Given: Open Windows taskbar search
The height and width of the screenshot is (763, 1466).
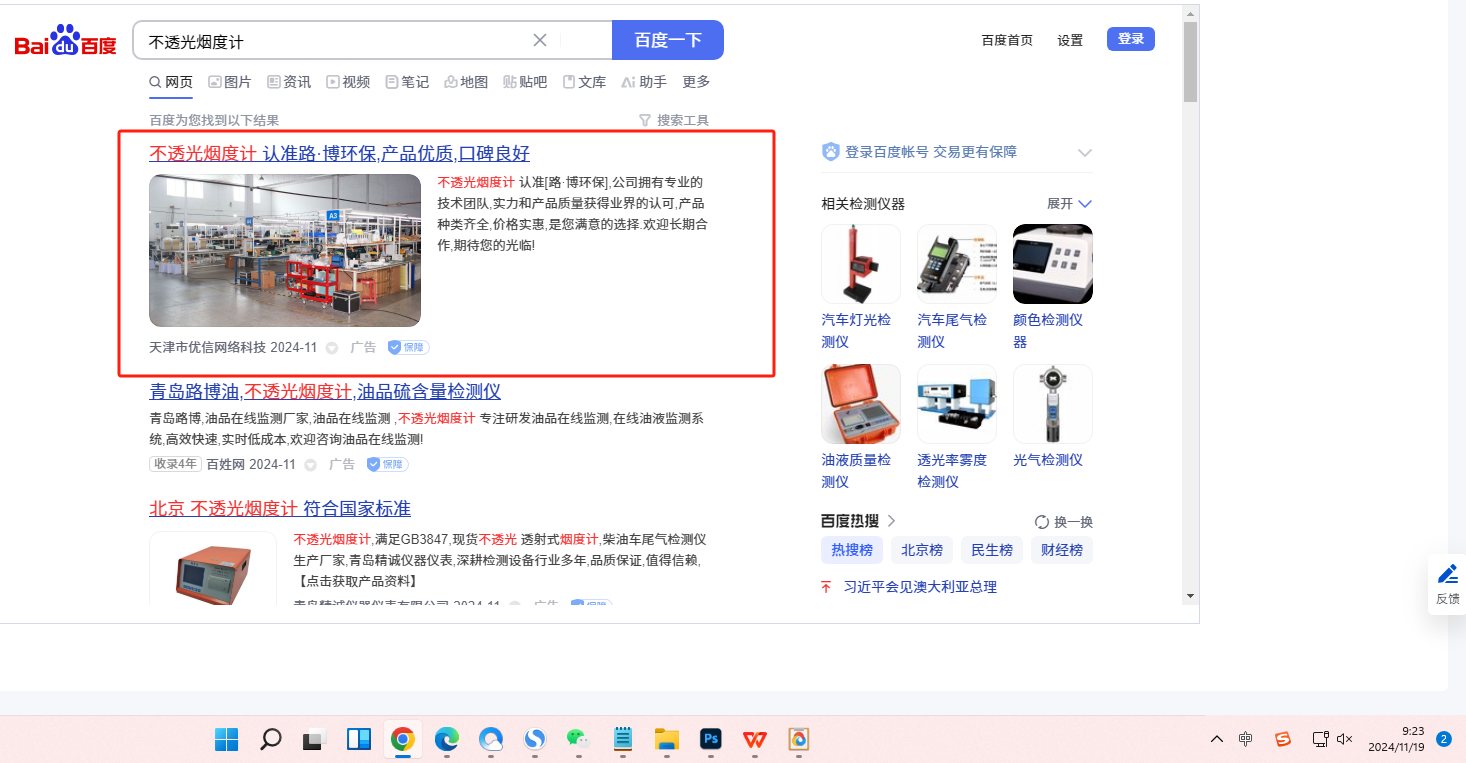Looking at the screenshot, I should click(270, 739).
